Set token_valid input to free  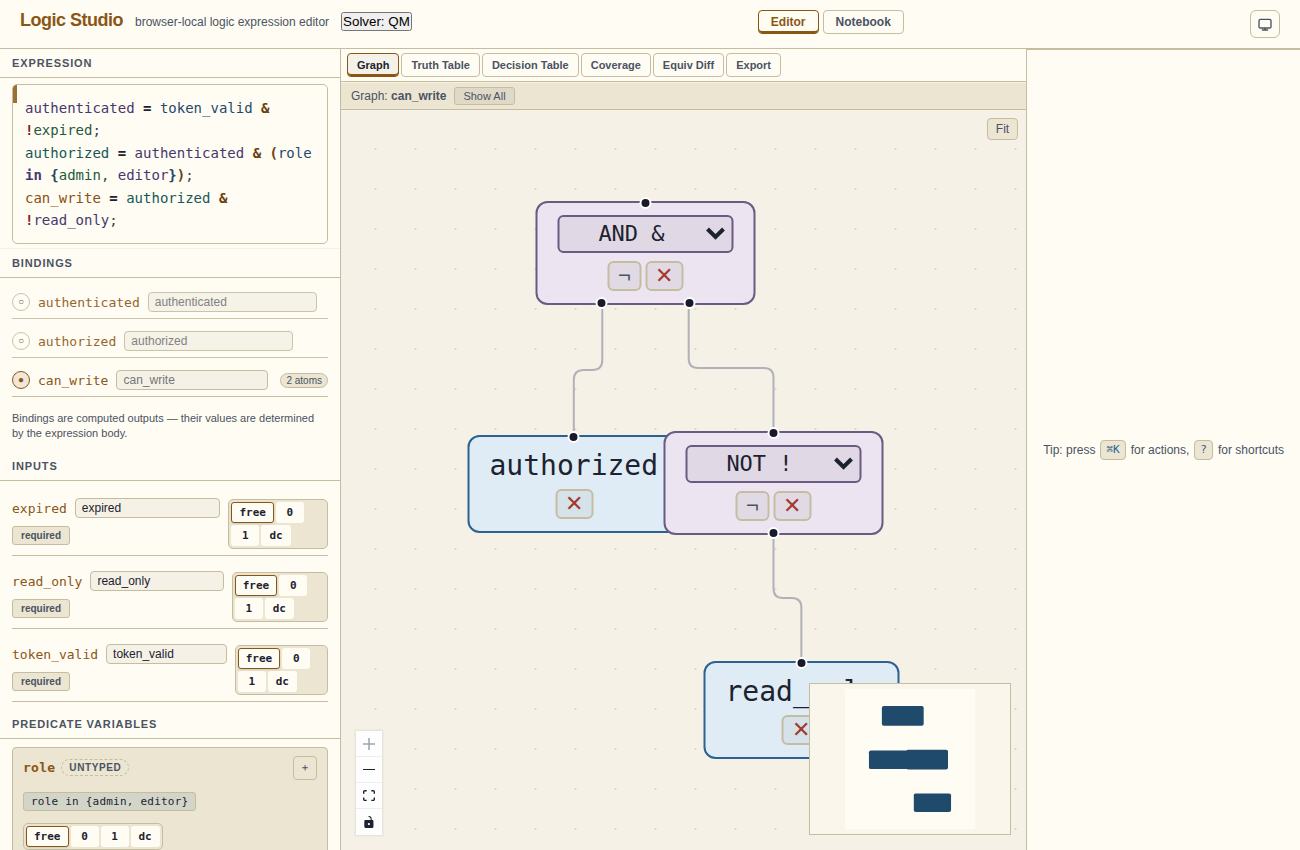[x=259, y=658]
